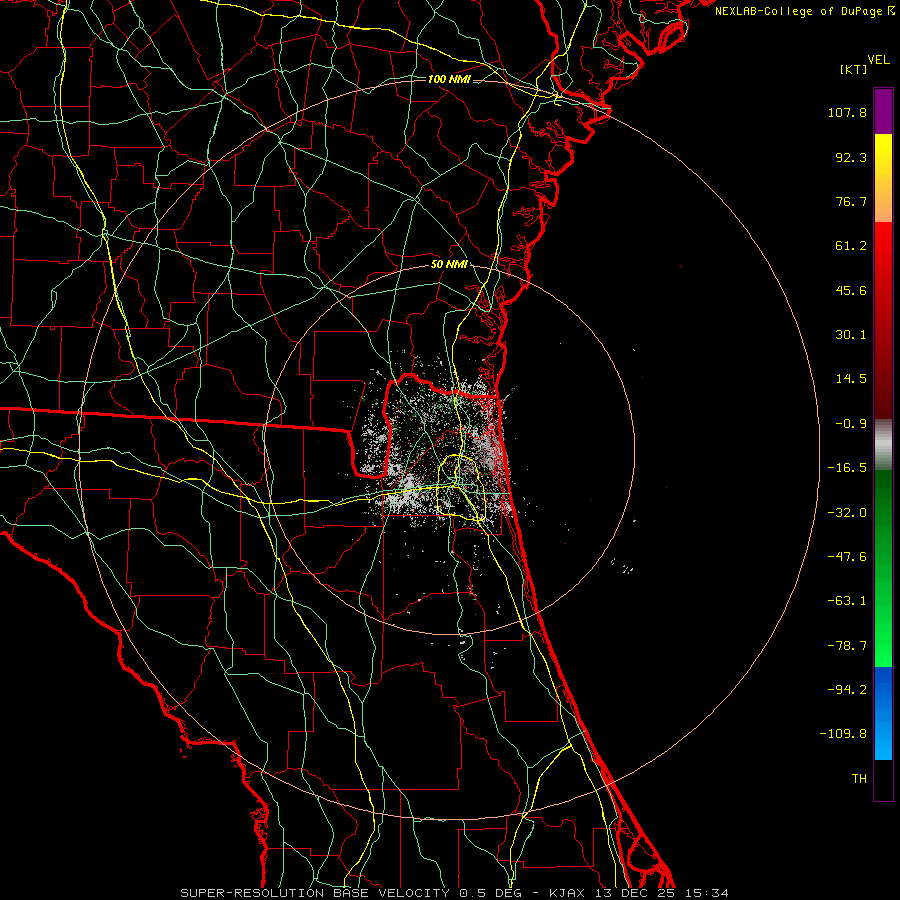Click the 100 NMI range ring label
This screenshot has width=900, height=900.
pyautogui.click(x=449, y=79)
